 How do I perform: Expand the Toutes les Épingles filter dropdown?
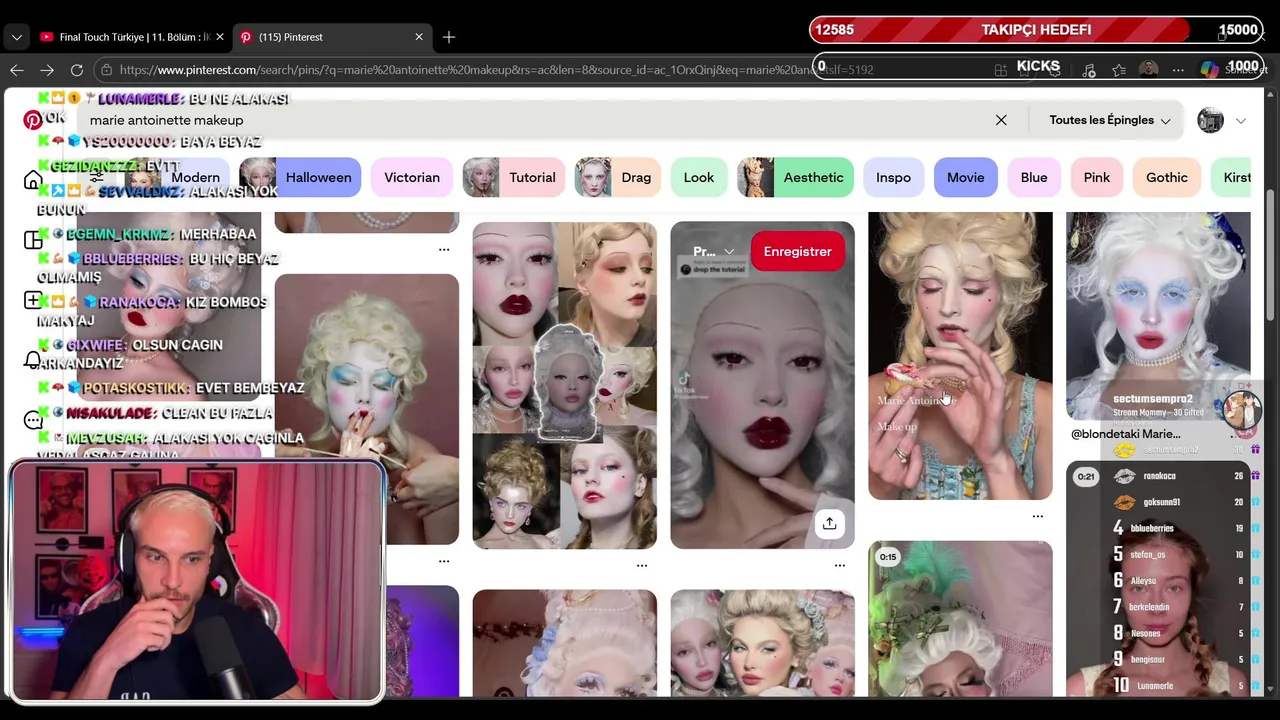(1109, 120)
